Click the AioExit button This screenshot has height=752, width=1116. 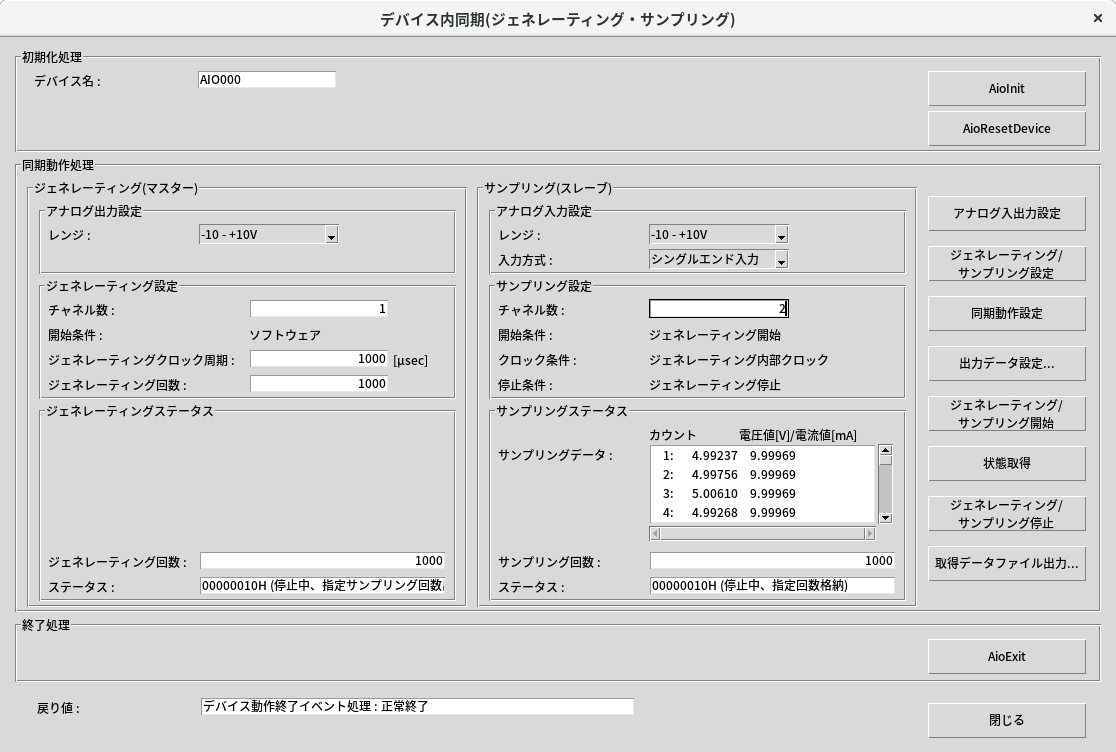tap(1006, 656)
